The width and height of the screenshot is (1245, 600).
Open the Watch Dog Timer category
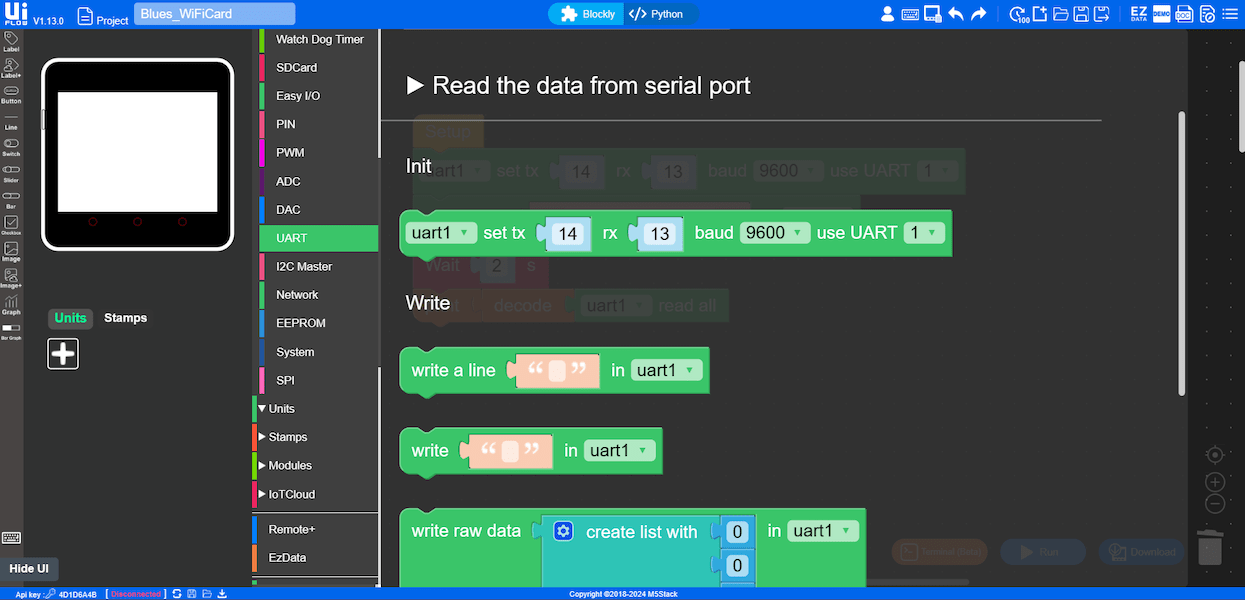tap(319, 40)
